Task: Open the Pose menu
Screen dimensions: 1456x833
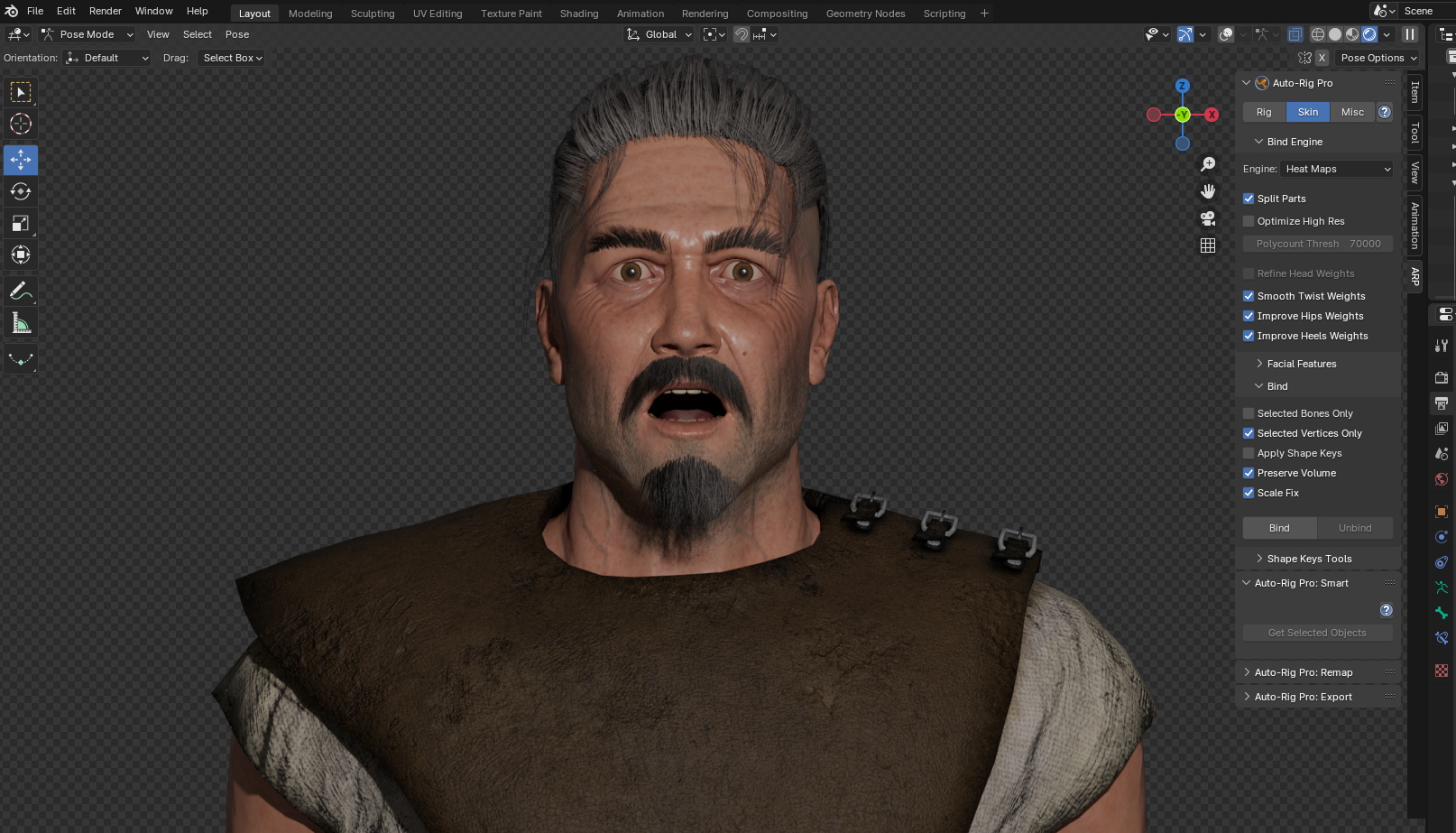Action: (237, 34)
